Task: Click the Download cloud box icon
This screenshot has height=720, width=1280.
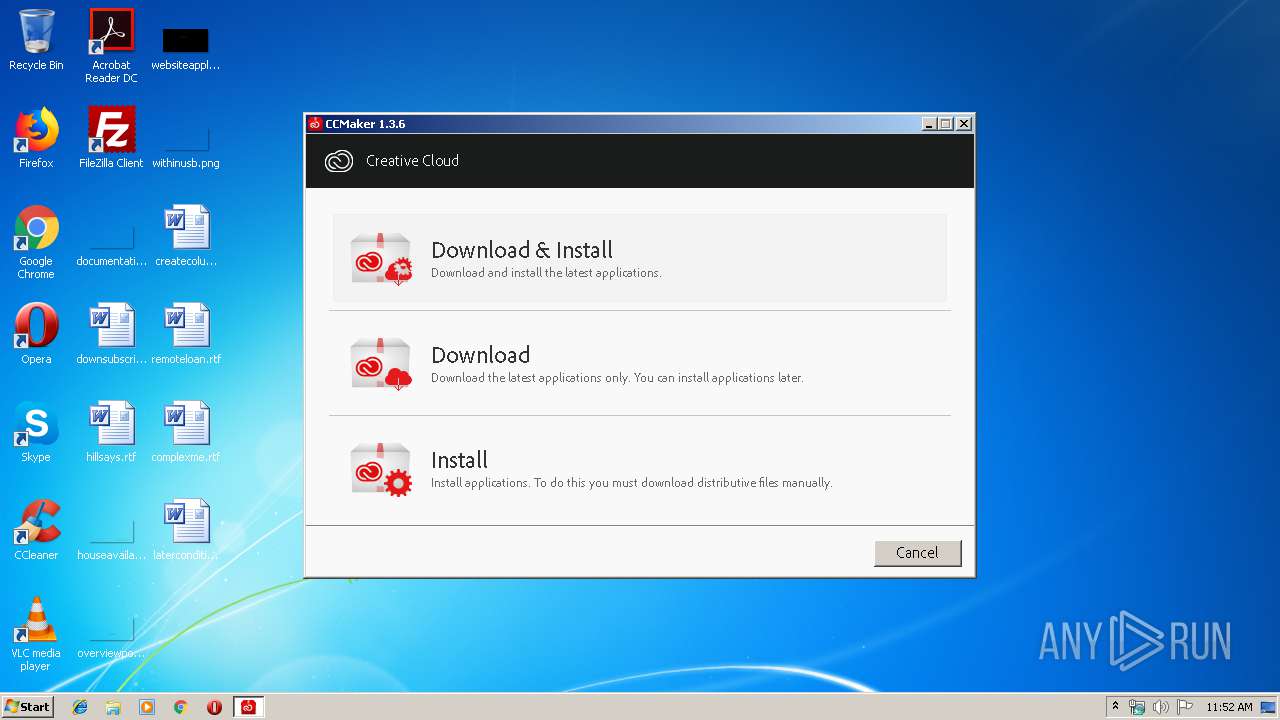Action: pyautogui.click(x=382, y=364)
